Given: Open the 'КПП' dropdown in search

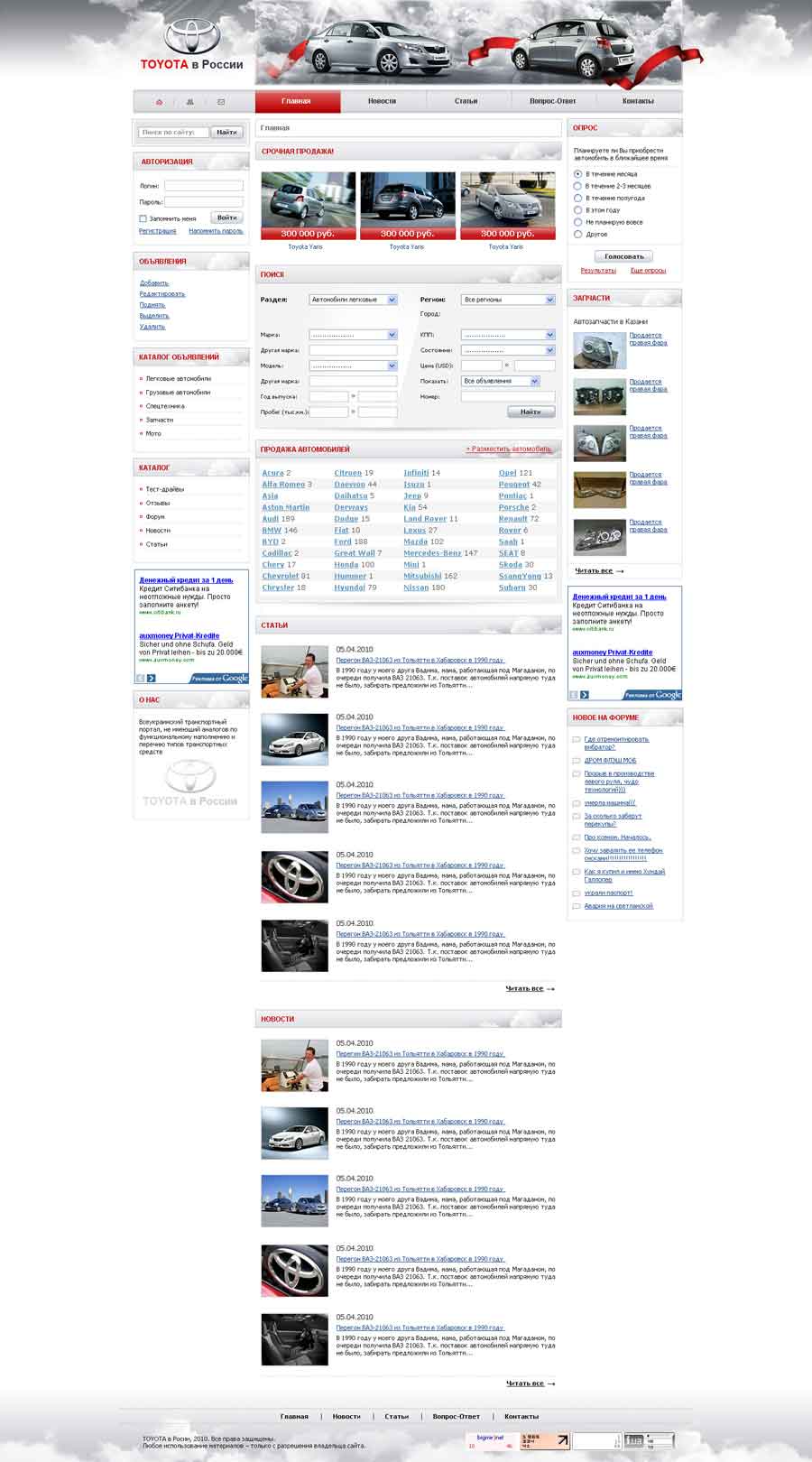Looking at the screenshot, I should click(x=508, y=335).
